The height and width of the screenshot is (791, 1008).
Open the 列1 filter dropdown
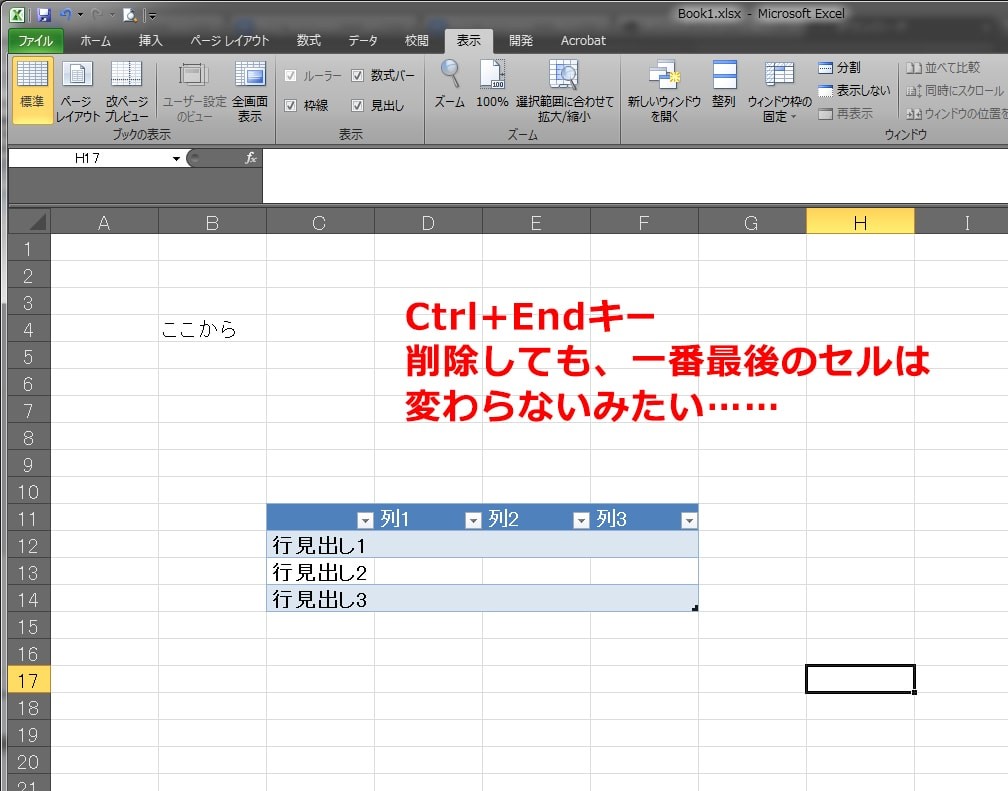tap(473, 518)
